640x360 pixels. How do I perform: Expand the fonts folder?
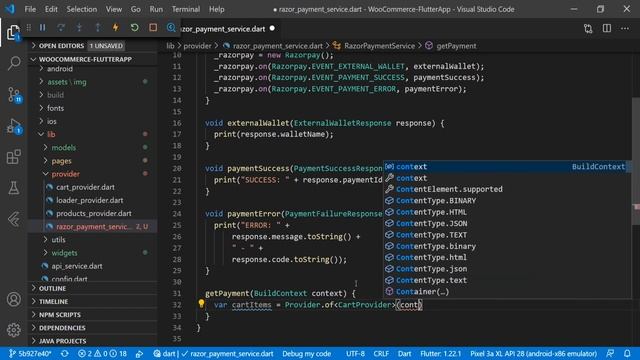coord(93,108)
